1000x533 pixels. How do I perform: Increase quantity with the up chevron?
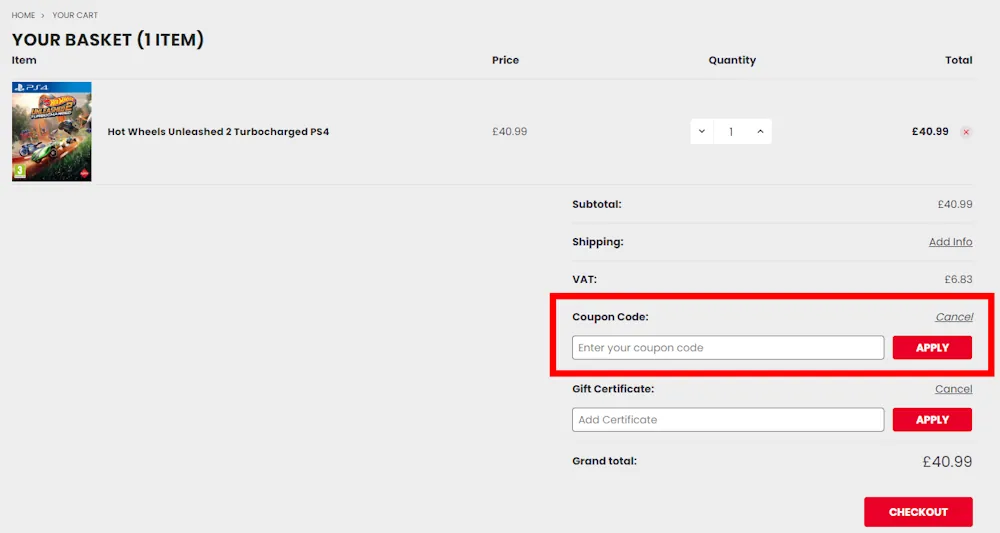click(760, 131)
